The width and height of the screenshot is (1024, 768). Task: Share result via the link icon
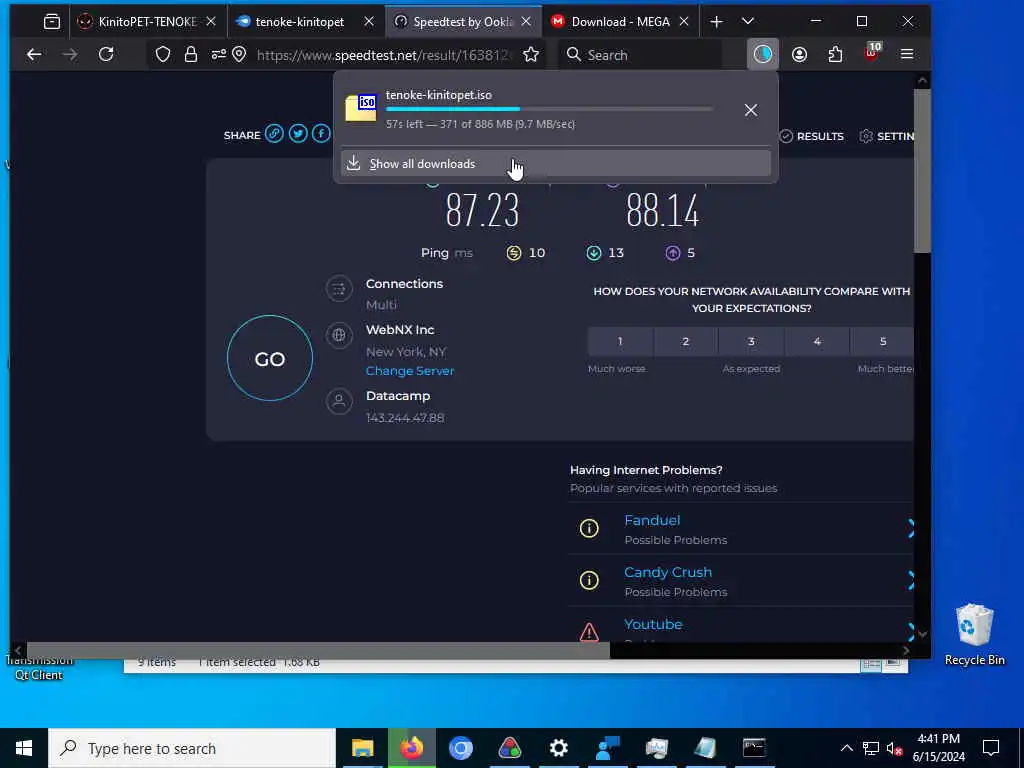[x=274, y=135]
